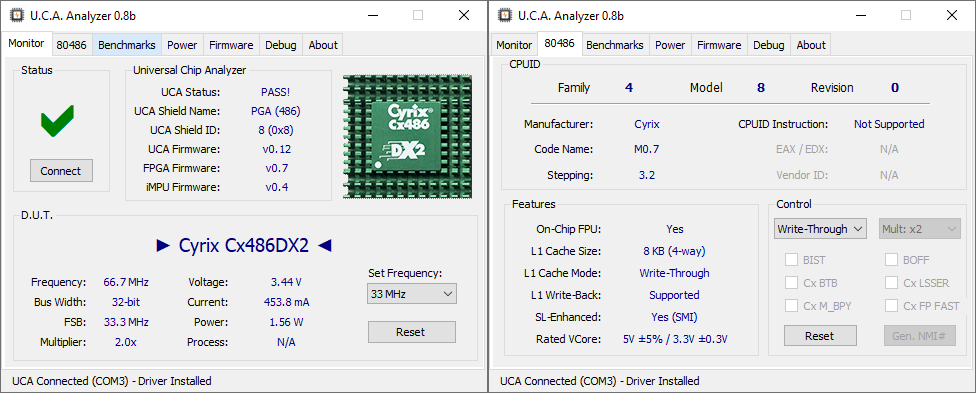The width and height of the screenshot is (976, 393).
Task: Click the 453.8 mA current value
Action: pos(286,302)
